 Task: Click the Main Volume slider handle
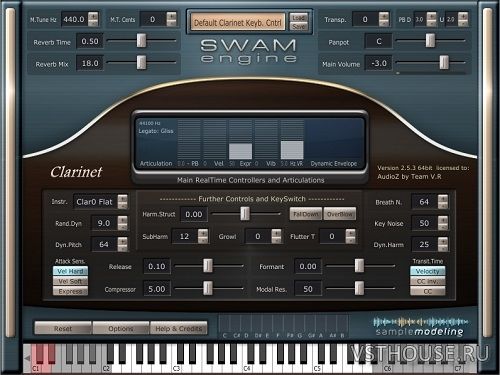[444, 62]
